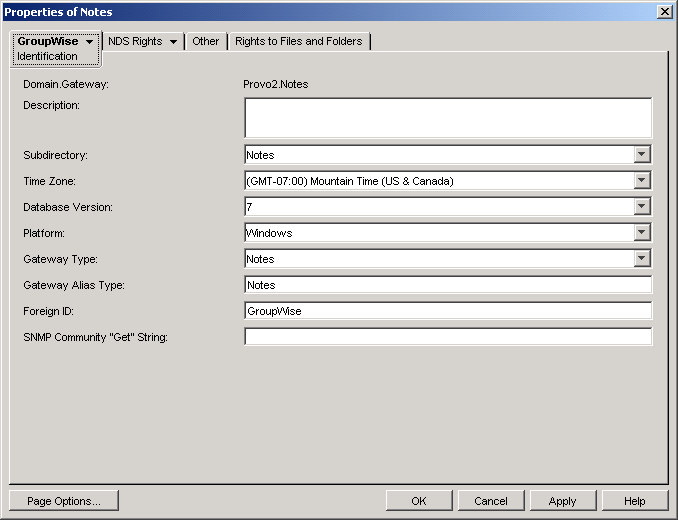Open Rights to Files and Folders tab

click(x=299, y=41)
